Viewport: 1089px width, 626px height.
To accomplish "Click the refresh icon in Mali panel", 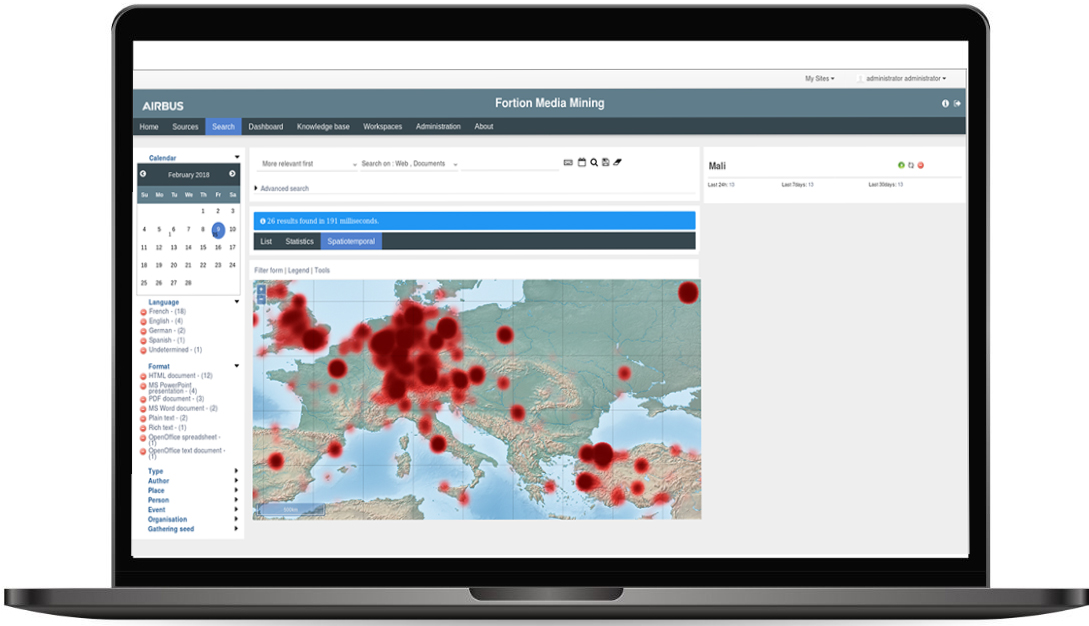I will point(911,165).
